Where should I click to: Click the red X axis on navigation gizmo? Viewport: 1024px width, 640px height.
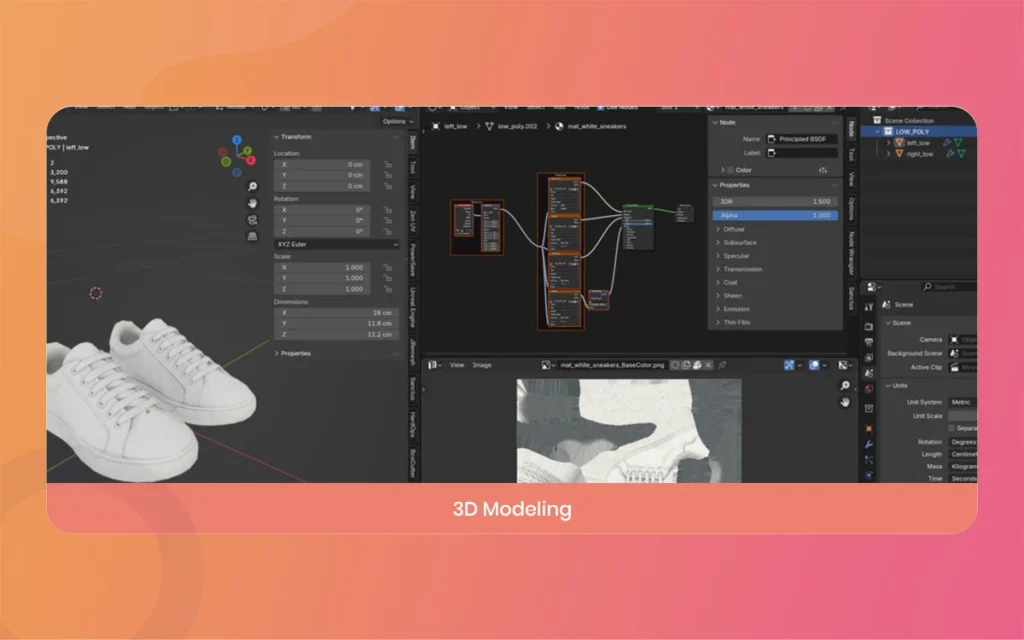pos(250,160)
